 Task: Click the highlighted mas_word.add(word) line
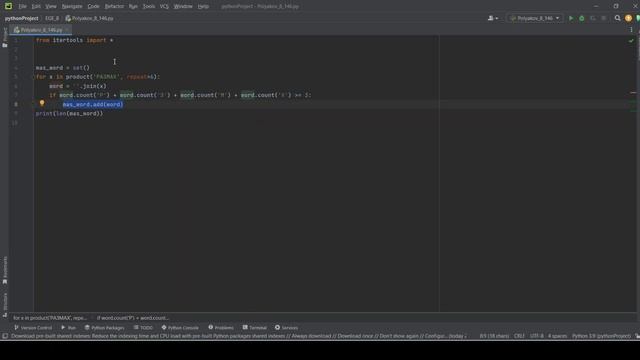(x=93, y=104)
